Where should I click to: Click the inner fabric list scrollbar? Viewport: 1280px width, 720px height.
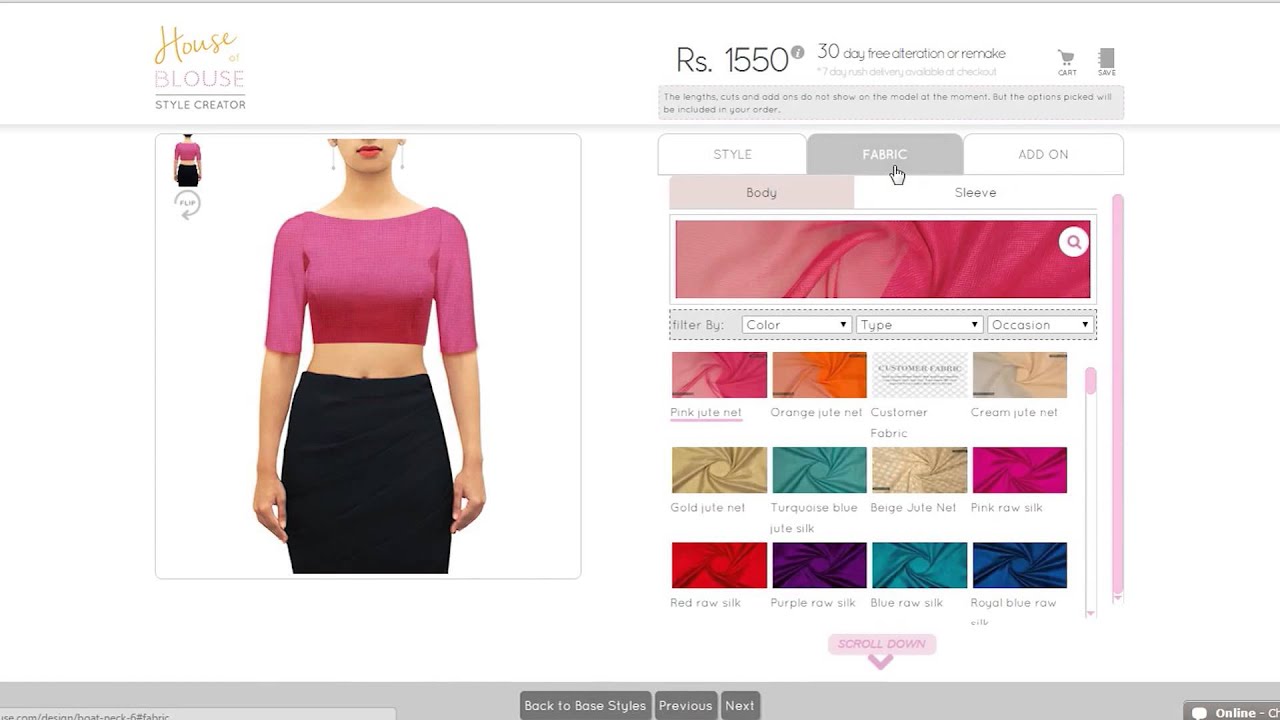click(1090, 381)
